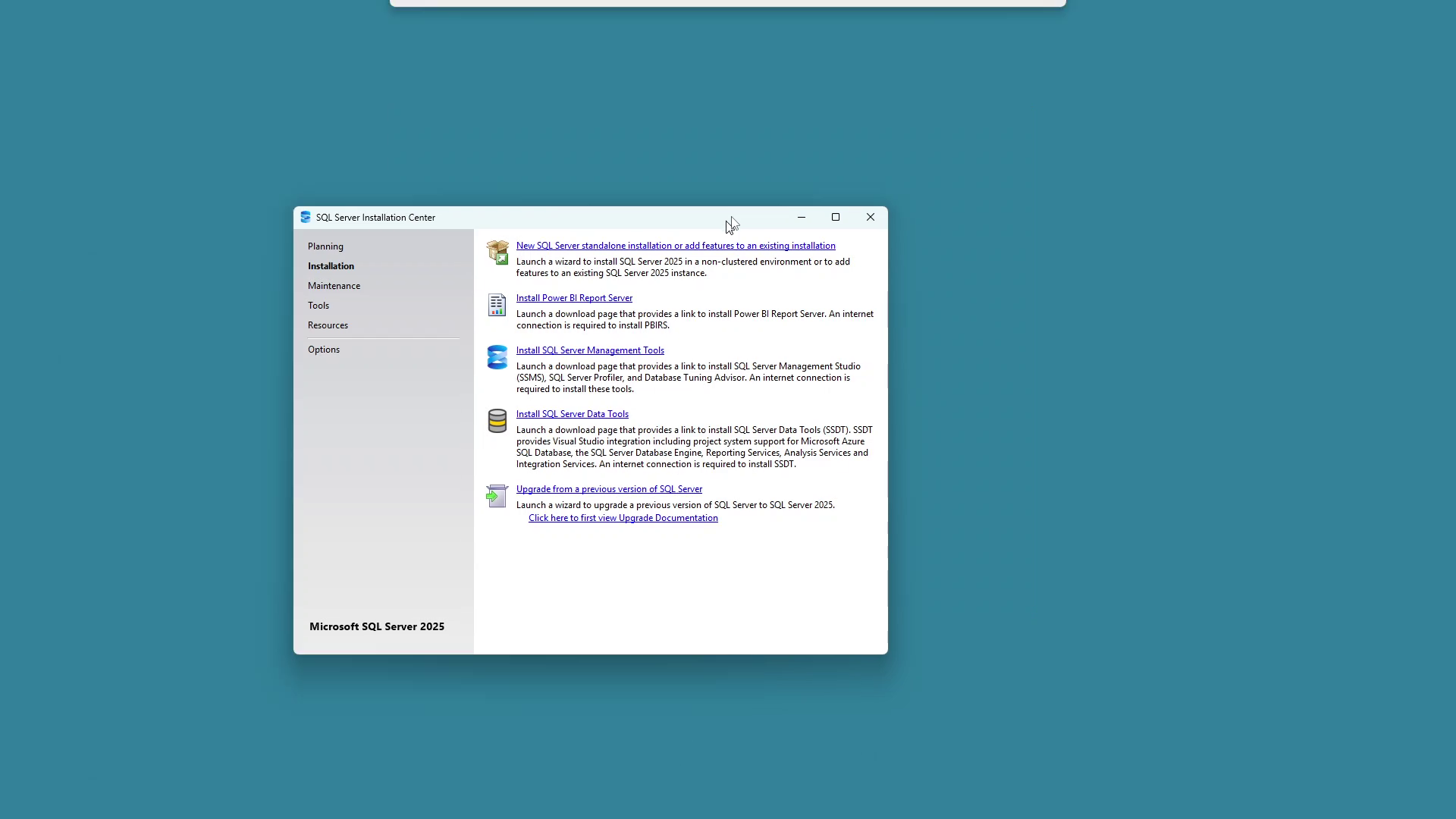Viewport: 1456px width, 819px height.
Task: Open Install Power BI Report Server link
Action: tap(574, 298)
